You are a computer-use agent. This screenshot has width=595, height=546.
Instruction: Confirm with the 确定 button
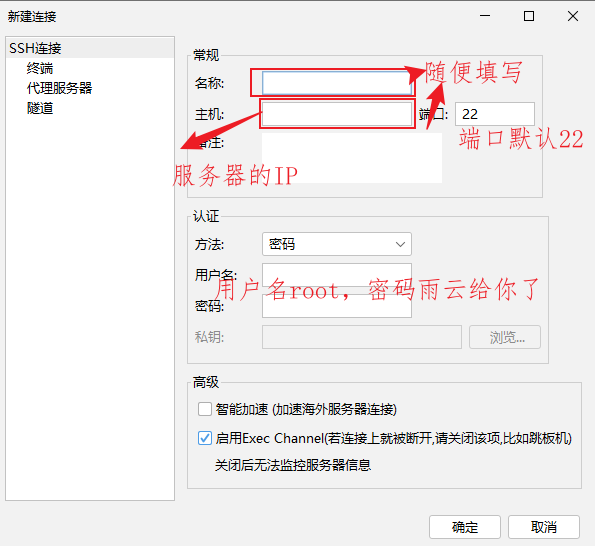(465, 527)
